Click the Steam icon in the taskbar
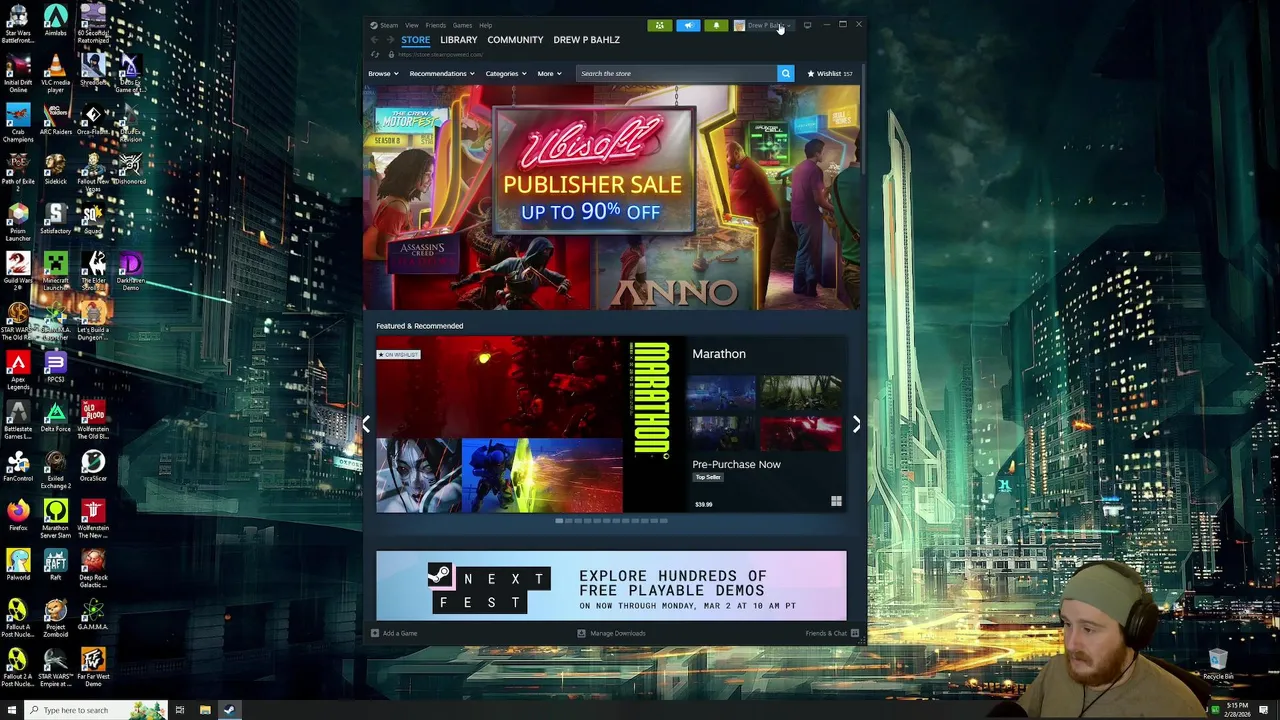1280x720 pixels. point(229,710)
